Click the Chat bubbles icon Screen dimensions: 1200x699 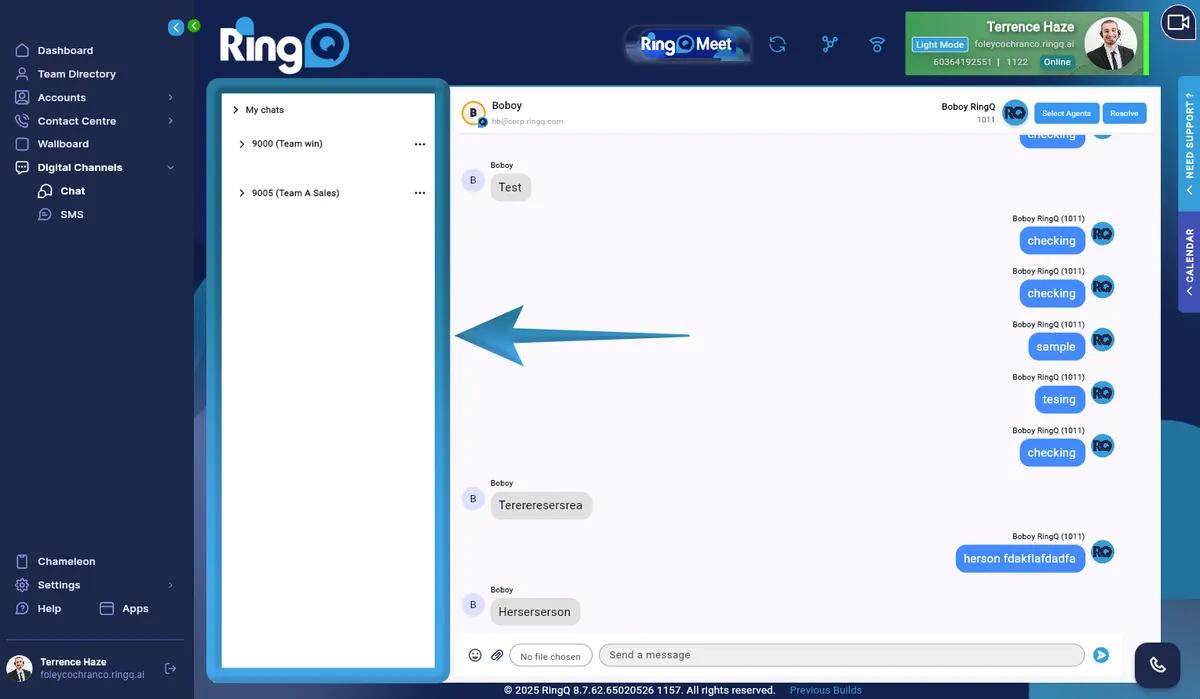(x=45, y=191)
